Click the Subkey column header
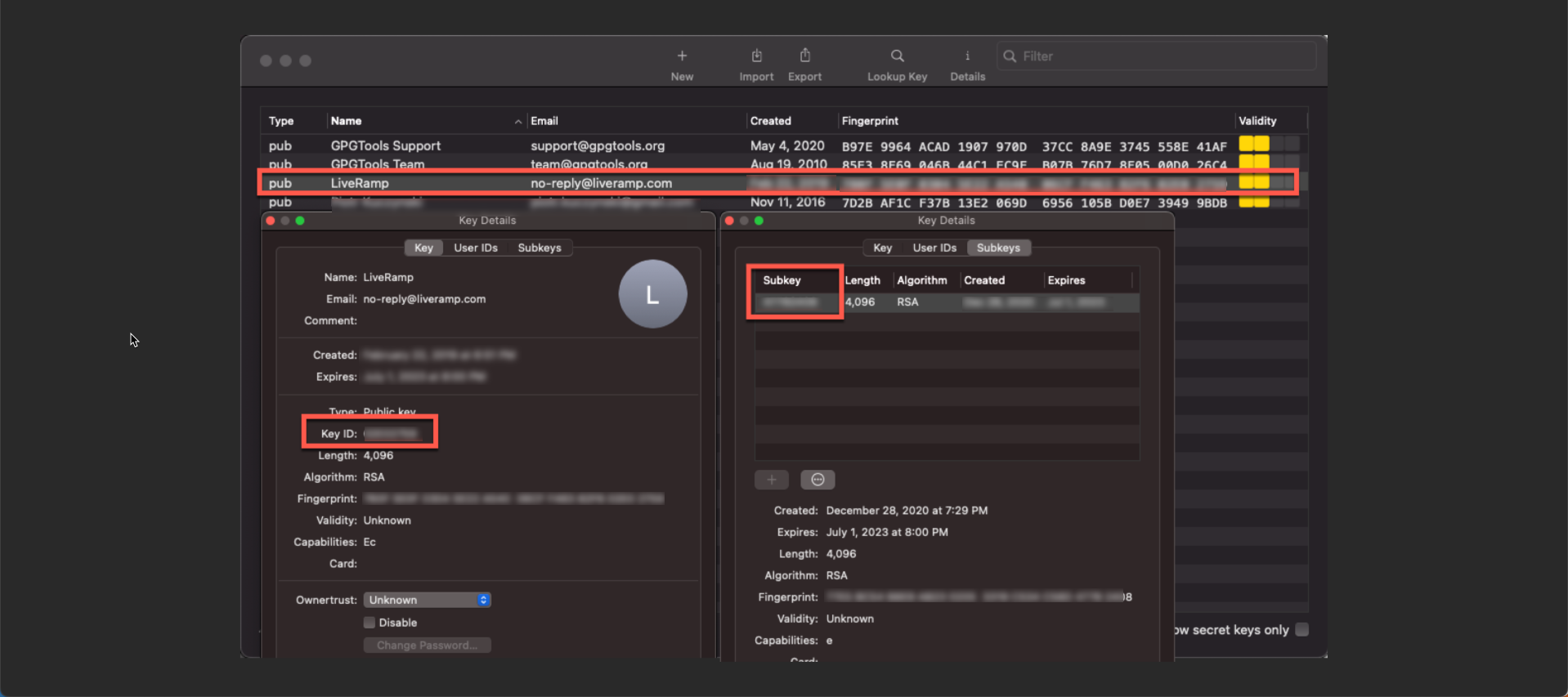1568x697 pixels. coord(782,280)
